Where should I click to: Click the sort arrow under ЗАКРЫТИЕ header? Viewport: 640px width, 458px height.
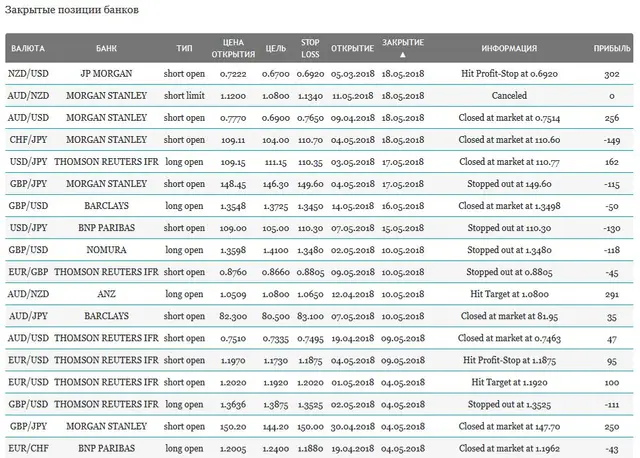coord(402,54)
